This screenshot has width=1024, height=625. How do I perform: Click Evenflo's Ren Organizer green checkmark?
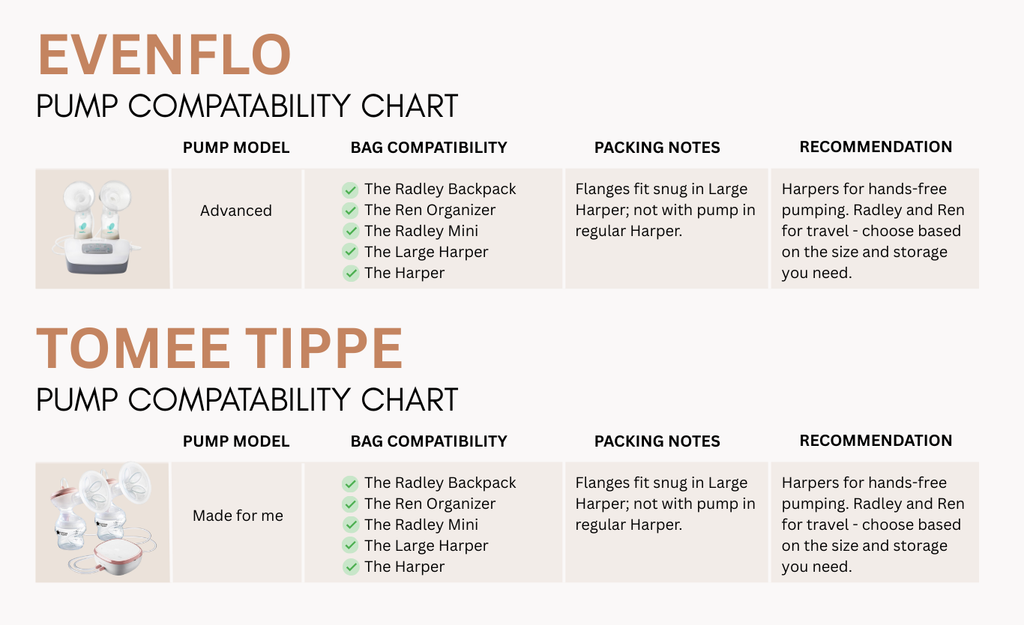click(x=350, y=210)
